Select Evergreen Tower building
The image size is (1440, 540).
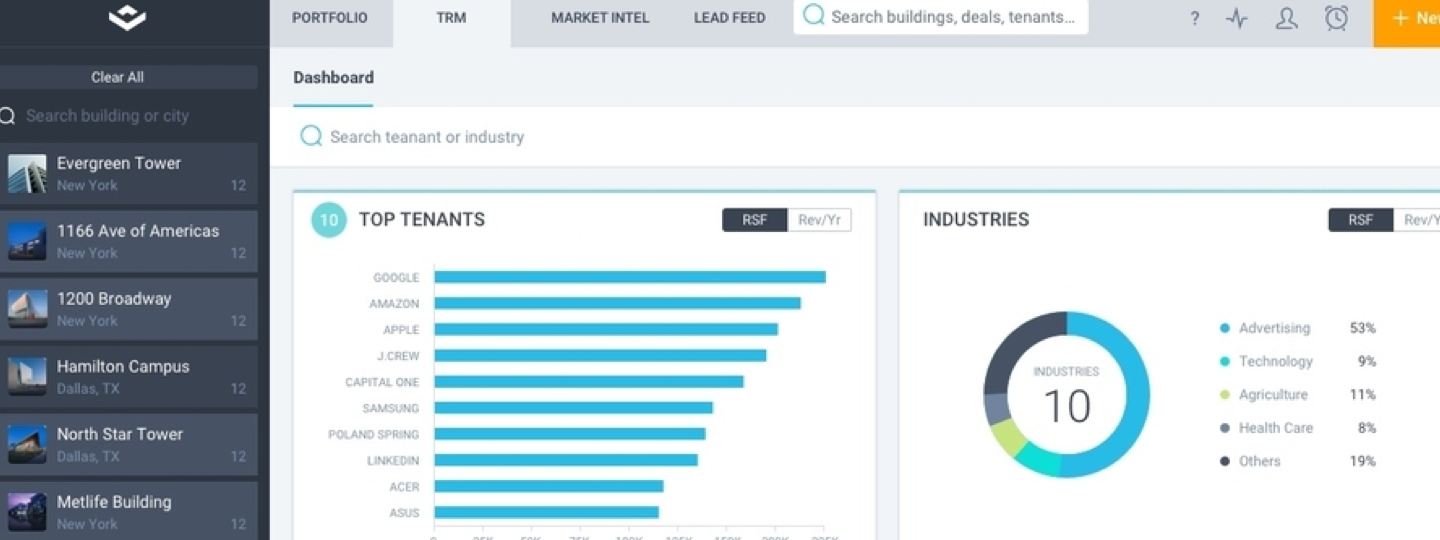tap(129, 174)
